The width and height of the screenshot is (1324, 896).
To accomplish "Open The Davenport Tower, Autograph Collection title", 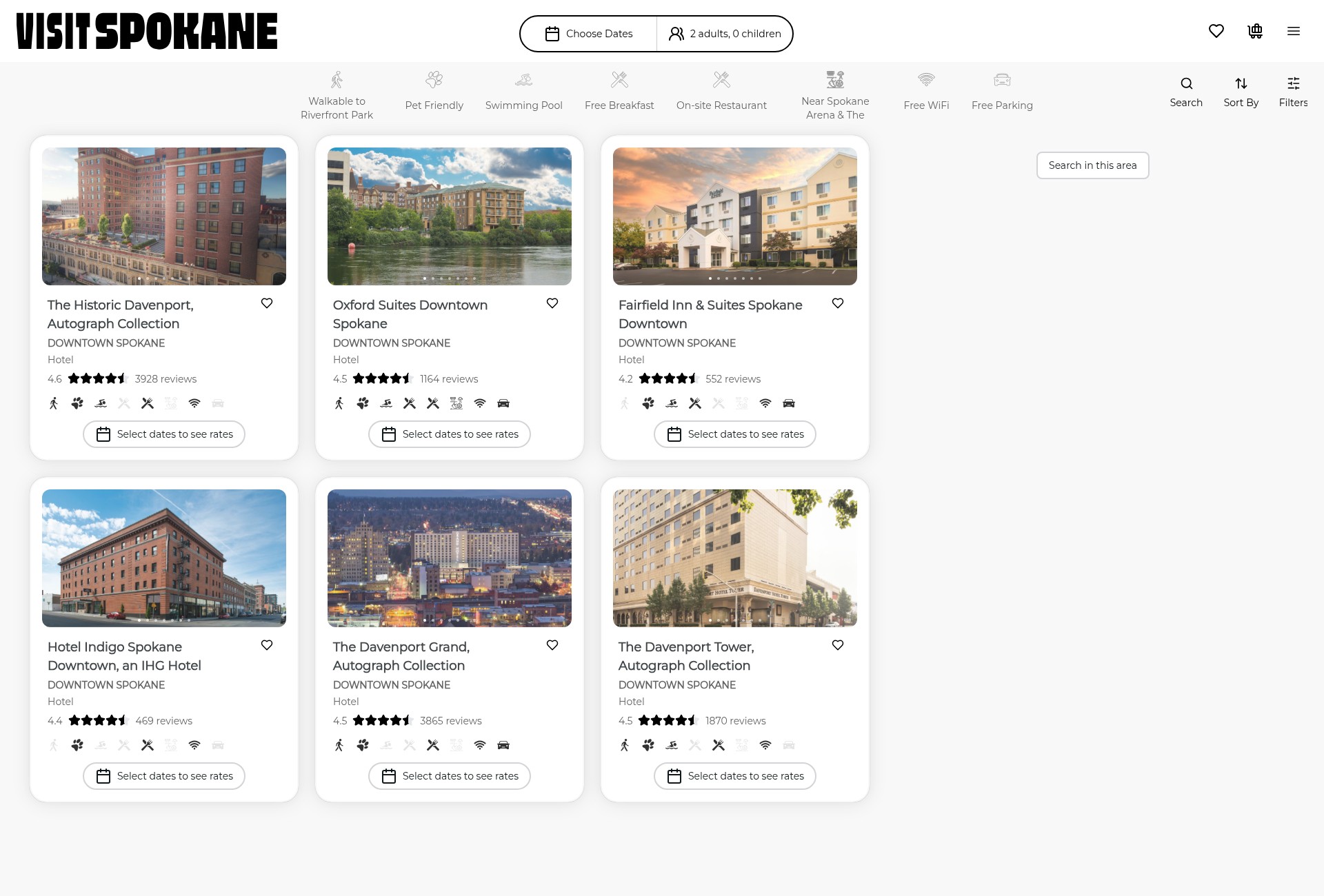I will [686, 656].
